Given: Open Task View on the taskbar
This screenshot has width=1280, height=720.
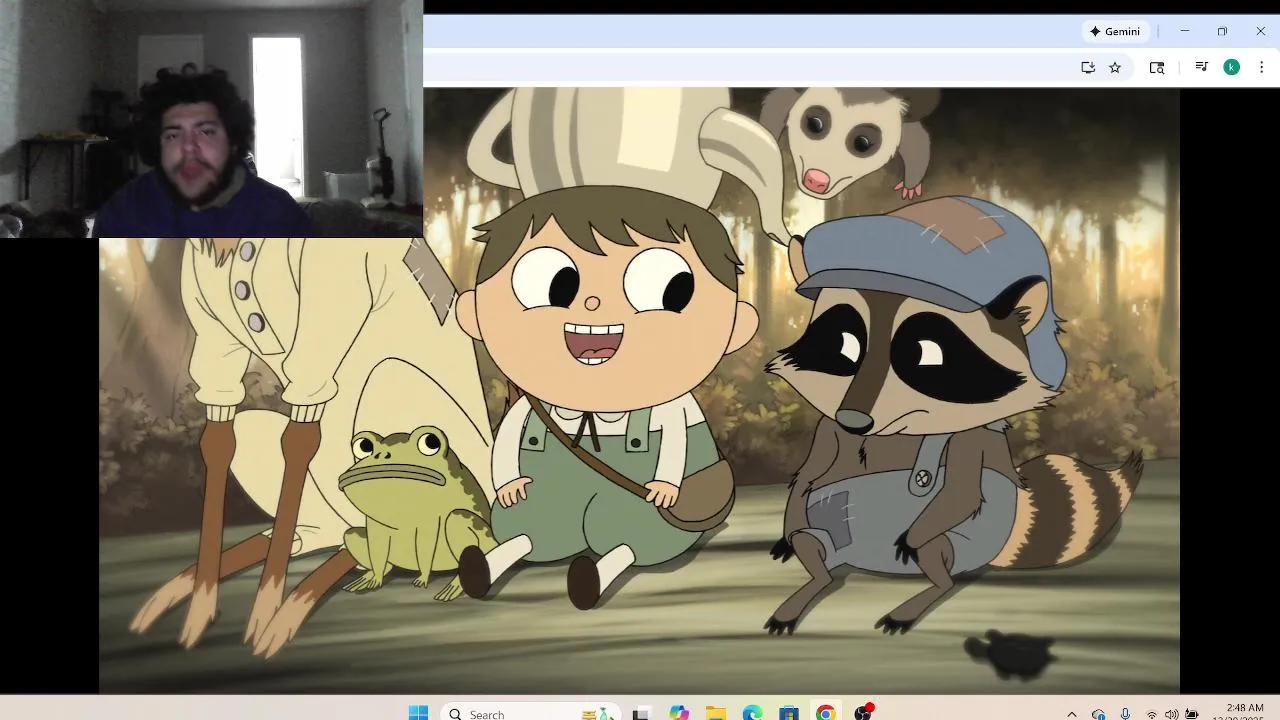Looking at the screenshot, I should click(x=641, y=713).
